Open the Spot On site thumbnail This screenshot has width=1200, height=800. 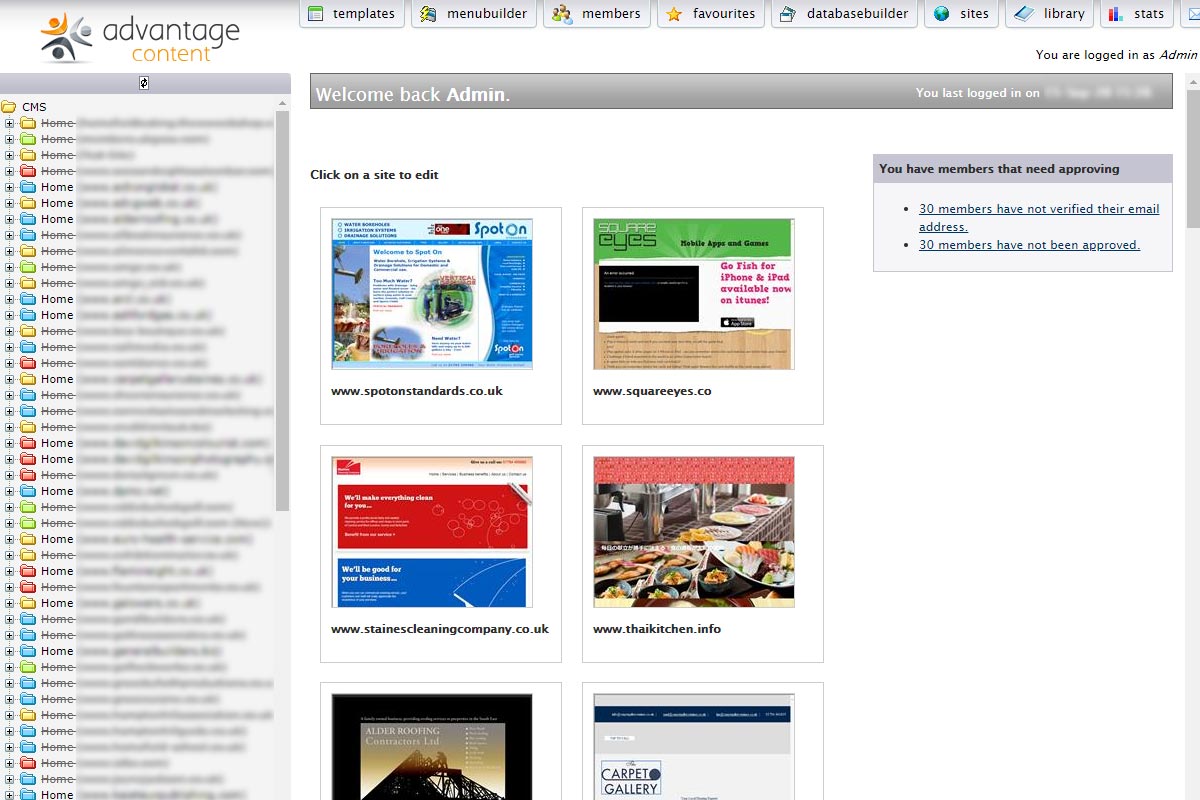(x=432, y=294)
